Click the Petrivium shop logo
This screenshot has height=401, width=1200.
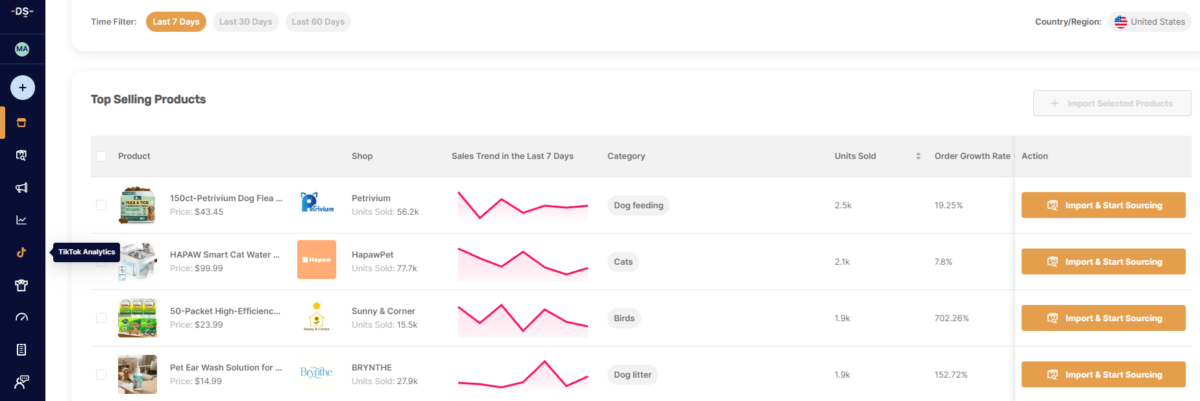317,204
